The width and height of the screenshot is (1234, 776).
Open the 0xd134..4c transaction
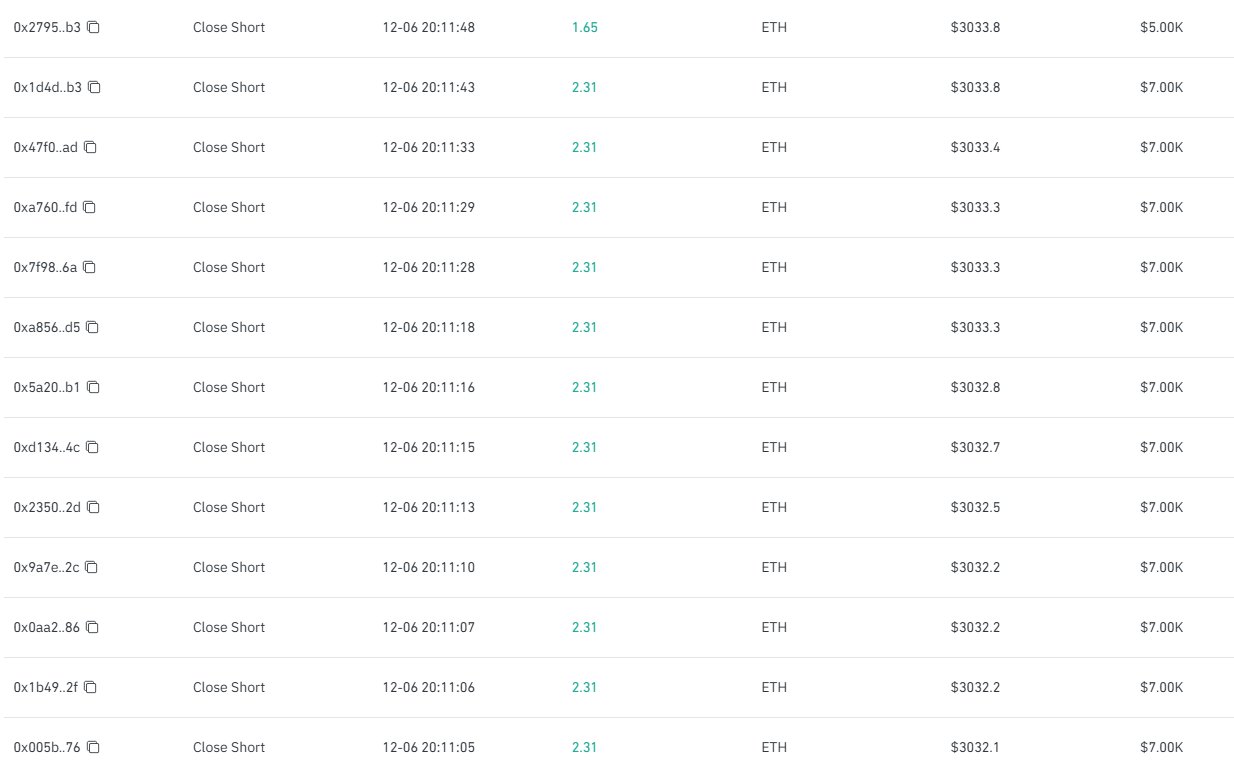tap(46, 447)
